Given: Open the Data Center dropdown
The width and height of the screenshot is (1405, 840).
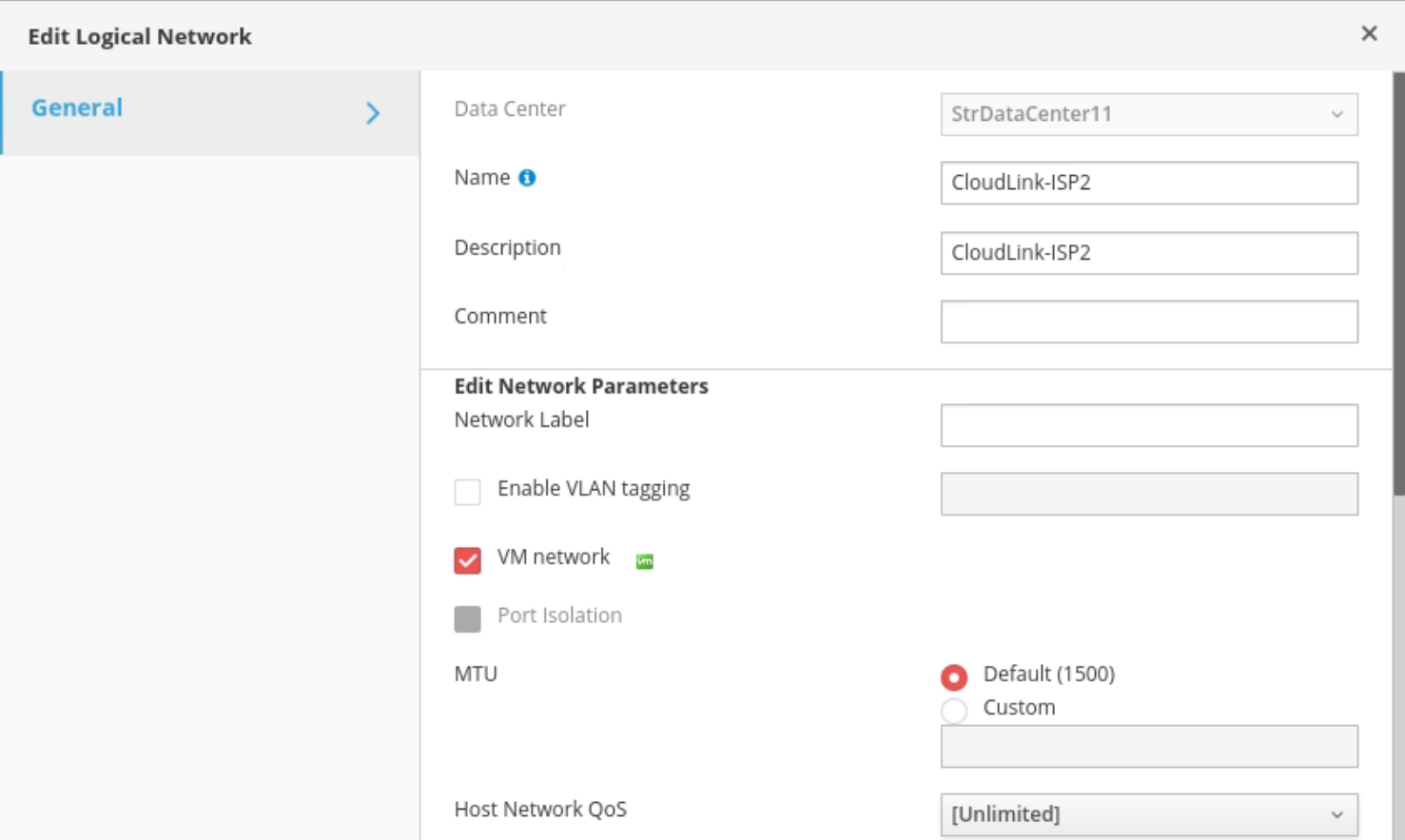Looking at the screenshot, I should click(1148, 114).
